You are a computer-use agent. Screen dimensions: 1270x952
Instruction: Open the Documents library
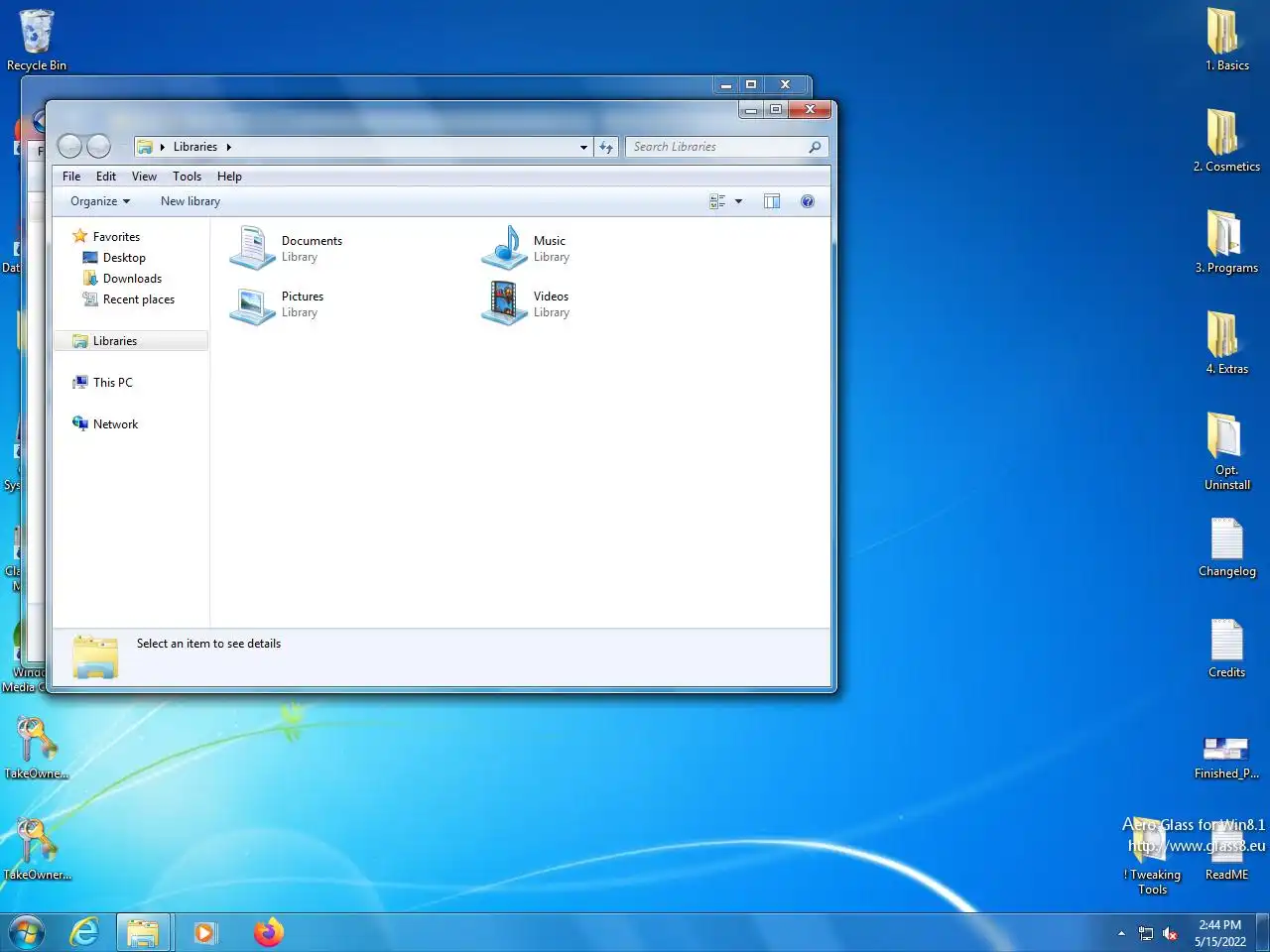tap(286, 248)
